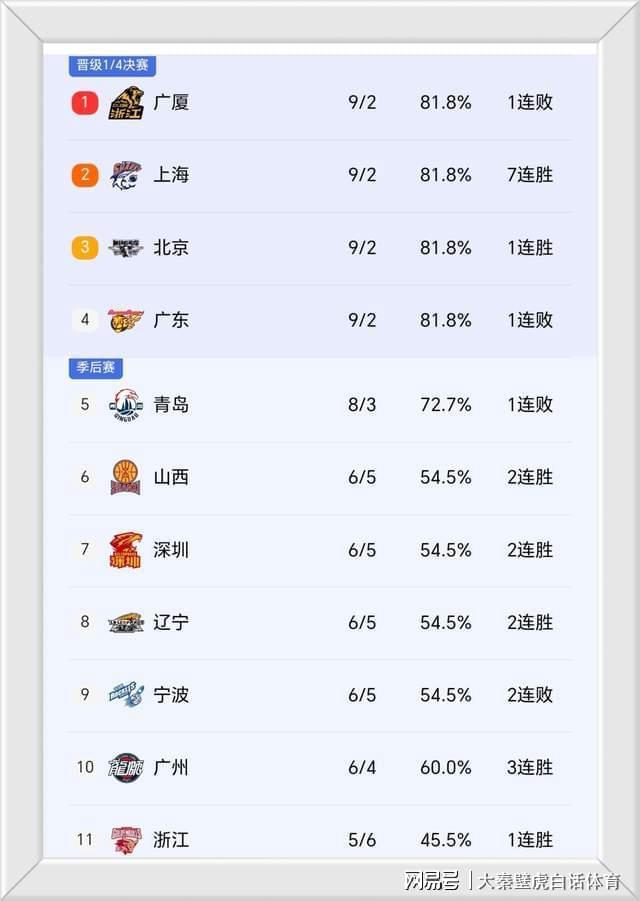
Task: Click the Guangsha team logo icon
Action: (x=126, y=102)
